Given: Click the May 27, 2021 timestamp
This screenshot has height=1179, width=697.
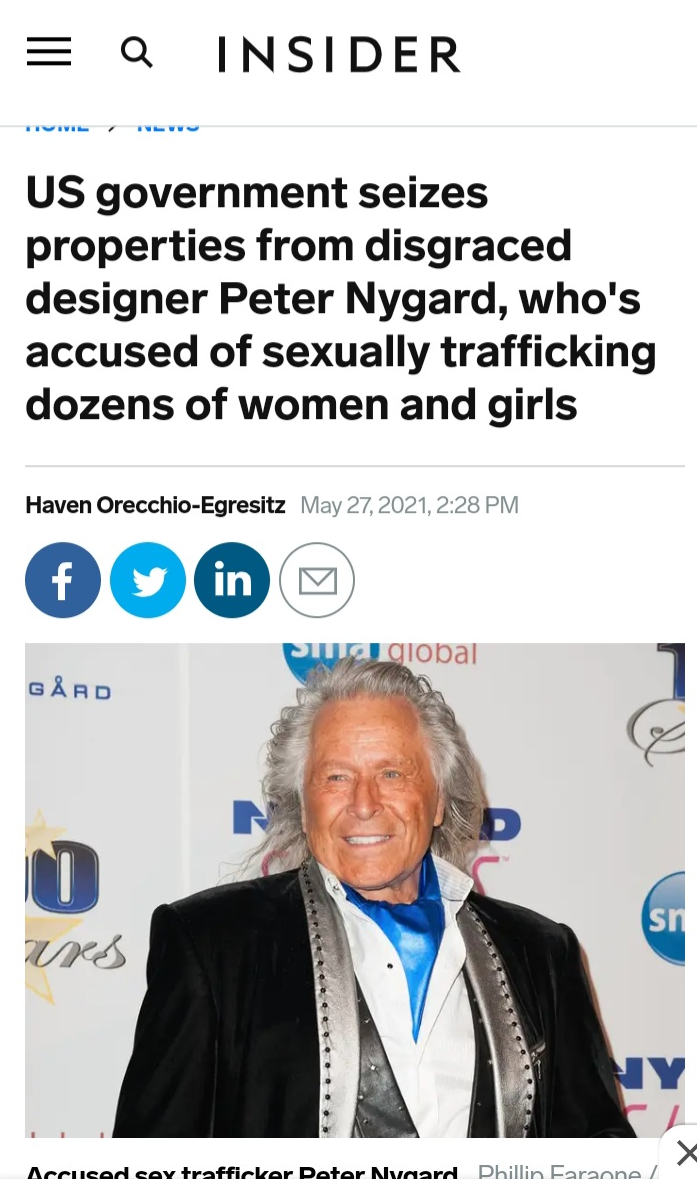Looking at the screenshot, I should (x=410, y=505).
